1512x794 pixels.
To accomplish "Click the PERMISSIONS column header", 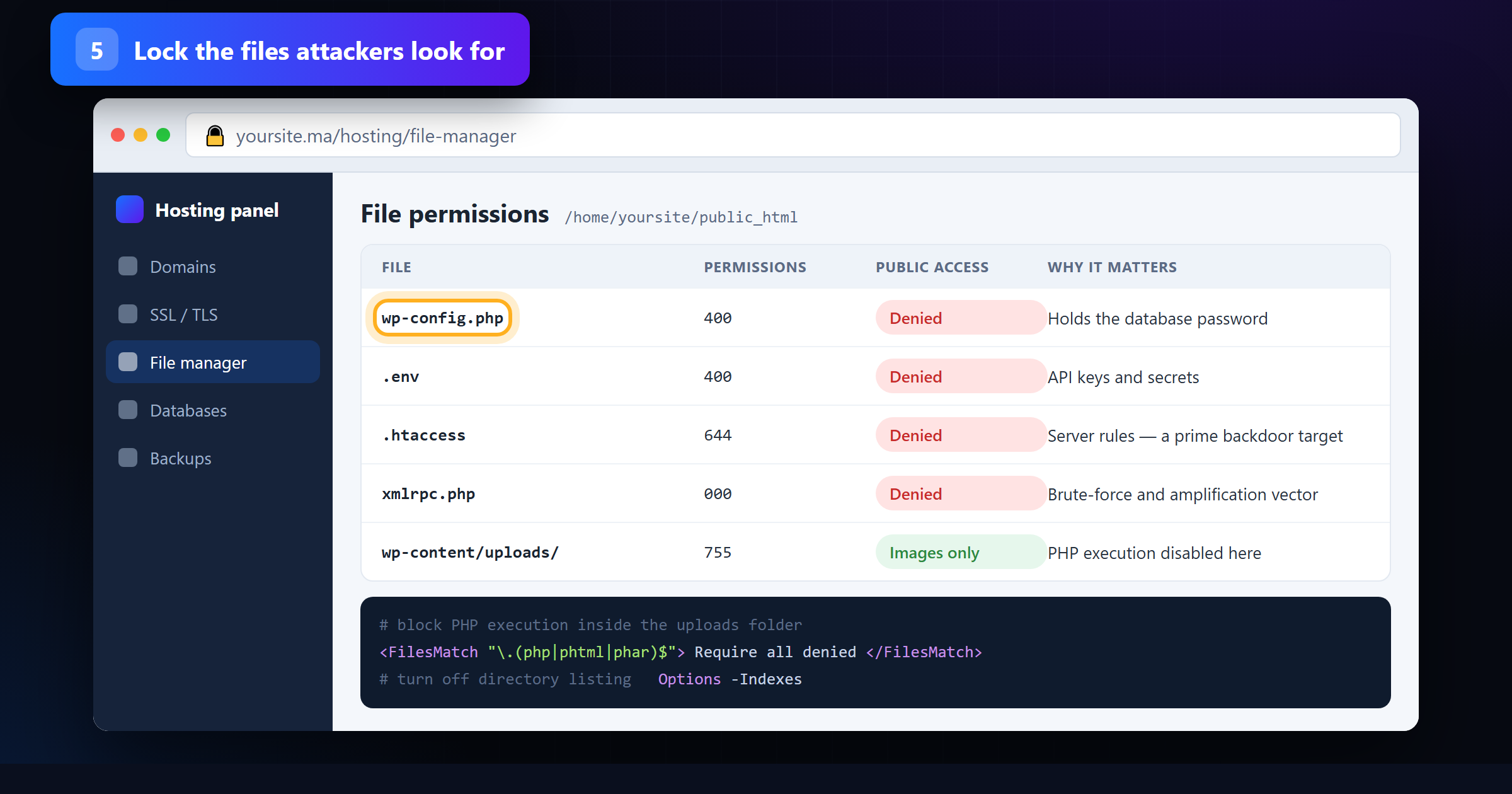I will (755, 267).
